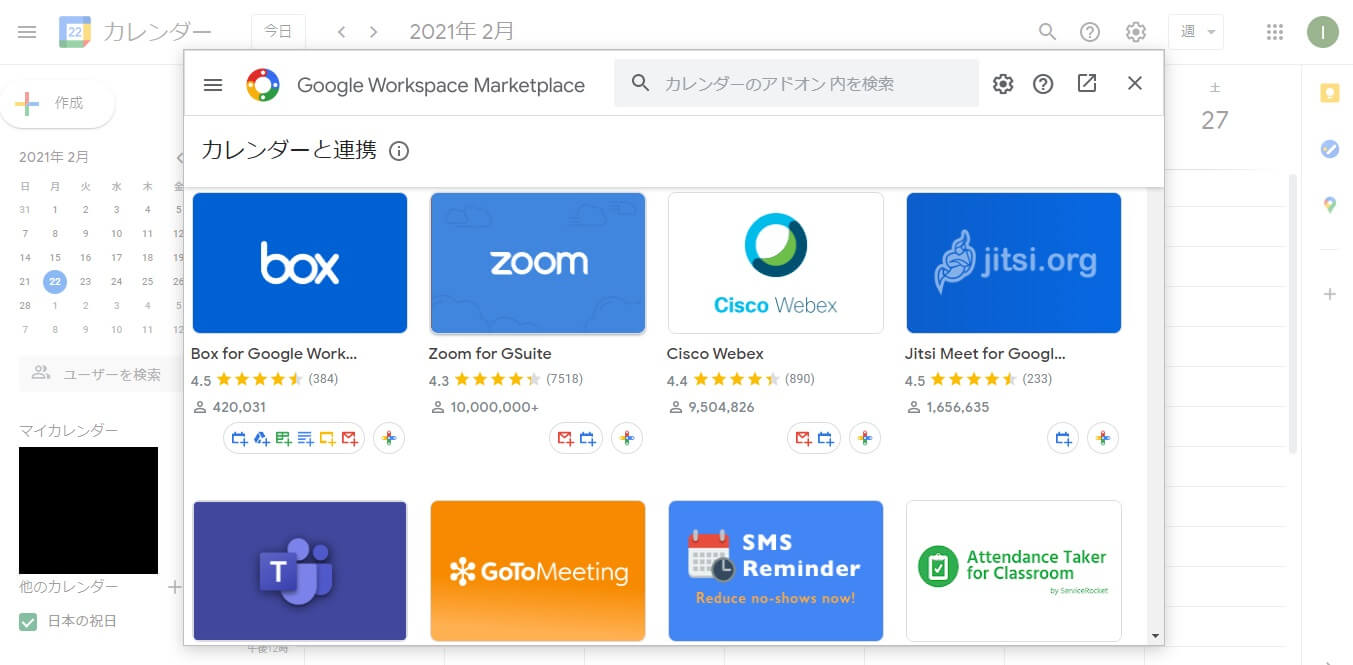
Task: Click the 今日 button
Action: (x=278, y=32)
